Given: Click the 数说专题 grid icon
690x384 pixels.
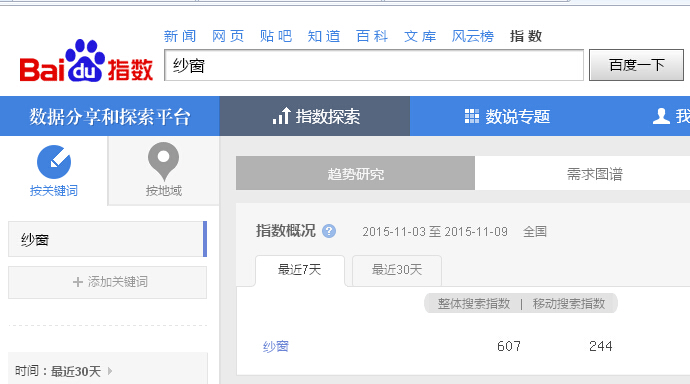Looking at the screenshot, I should [x=472, y=116].
